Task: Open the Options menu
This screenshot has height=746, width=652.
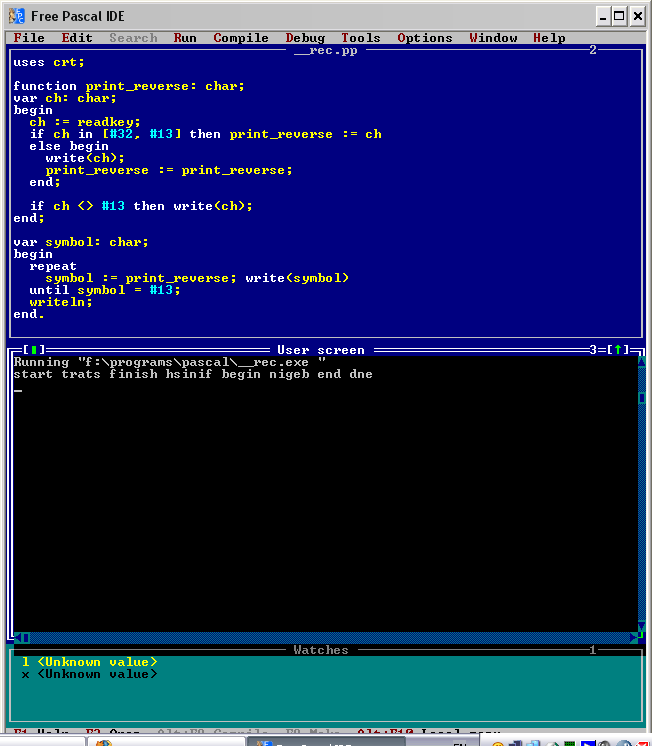Action: 425,38
